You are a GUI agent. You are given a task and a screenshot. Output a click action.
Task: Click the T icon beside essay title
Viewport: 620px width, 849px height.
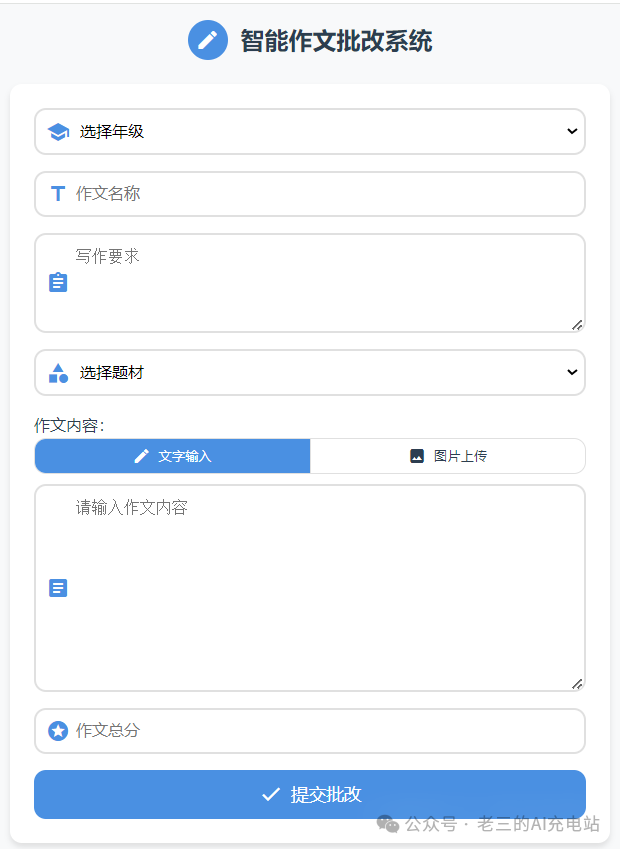(x=58, y=194)
